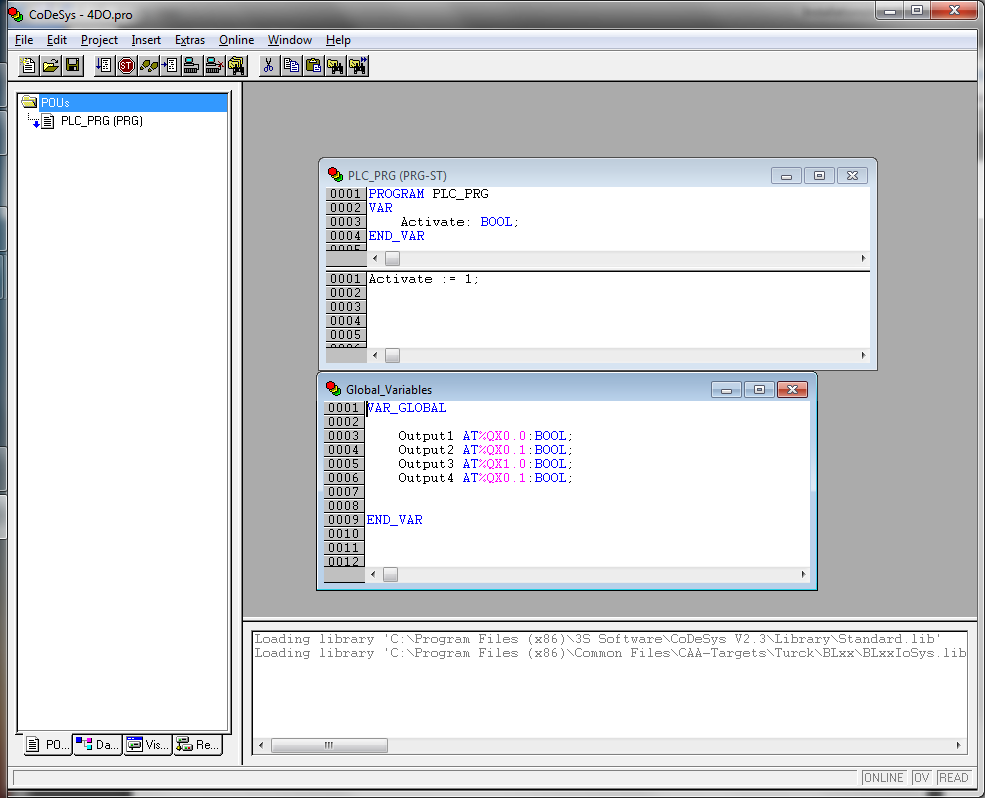Click the OV indicator in status bar
985x798 pixels.
(922, 777)
